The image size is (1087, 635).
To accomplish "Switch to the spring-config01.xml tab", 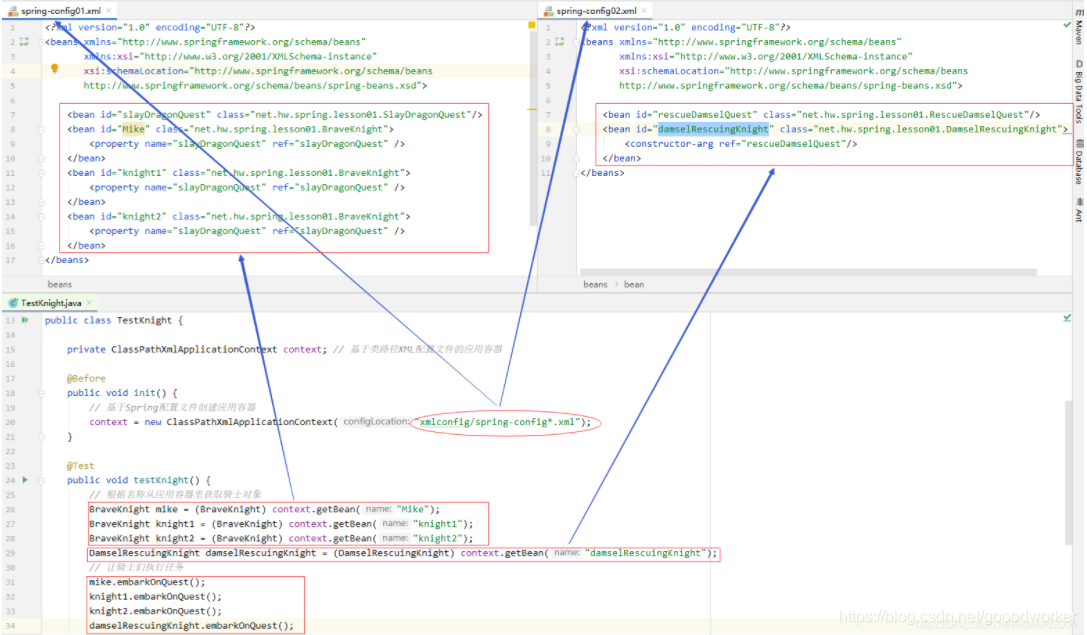I will (x=61, y=10).
